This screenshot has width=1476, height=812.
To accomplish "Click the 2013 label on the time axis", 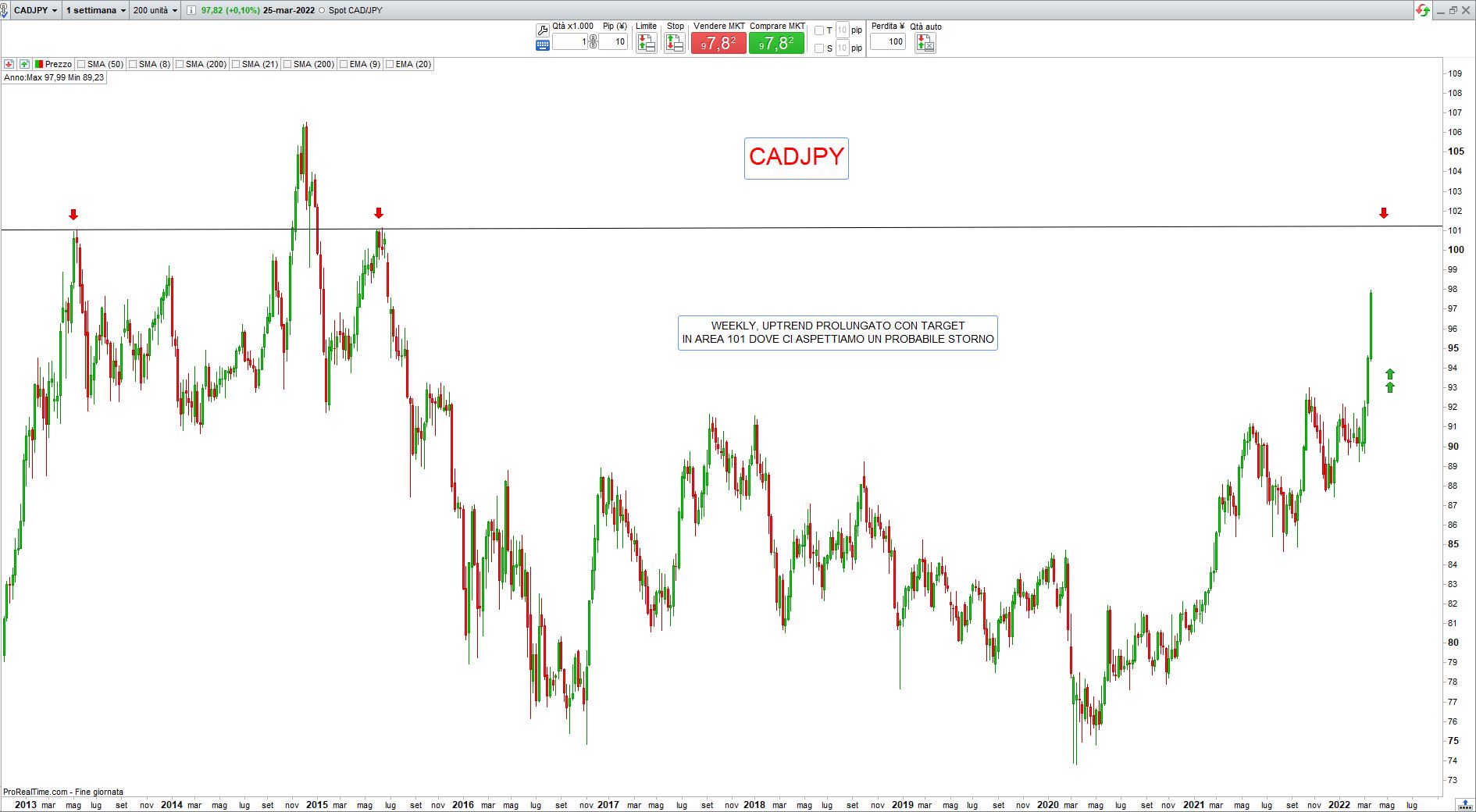I will pyautogui.click(x=26, y=805).
